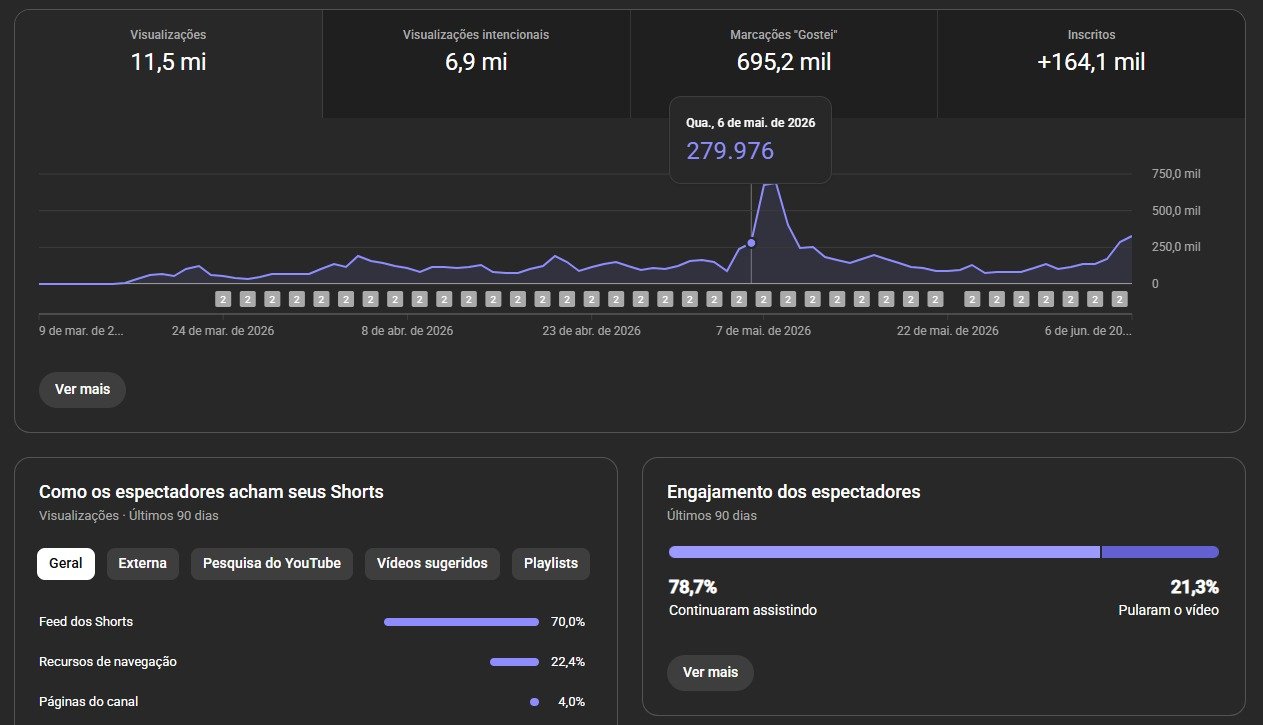Click the Pularam o vídeo label
Viewport: 1263px width, 725px height.
(x=1169, y=610)
